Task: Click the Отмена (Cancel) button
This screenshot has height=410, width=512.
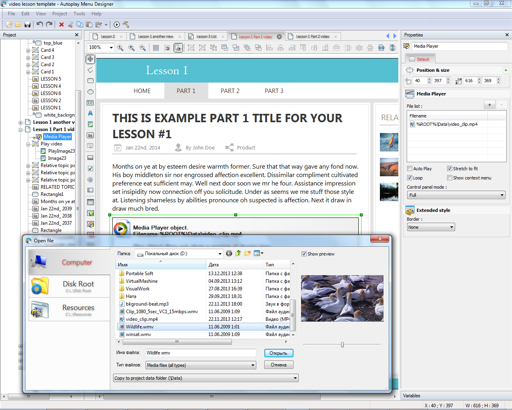Action: [279, 365]
